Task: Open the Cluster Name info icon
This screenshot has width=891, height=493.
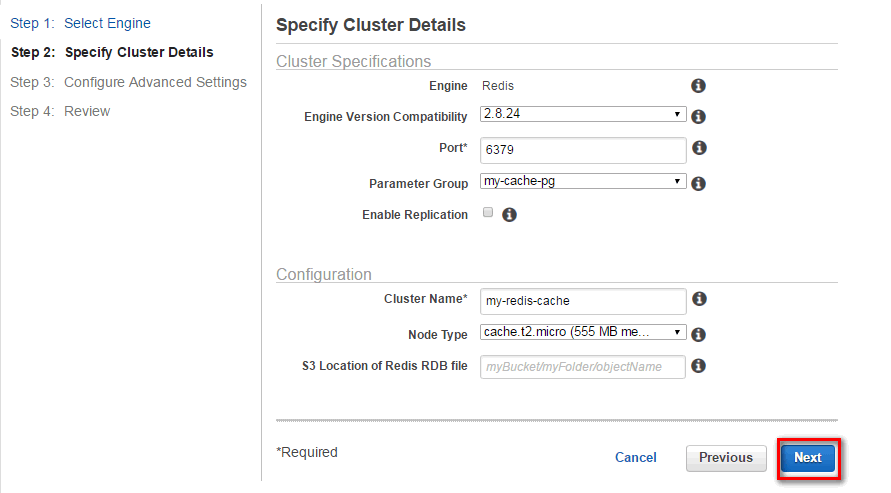Action: [x=700, y=299]
